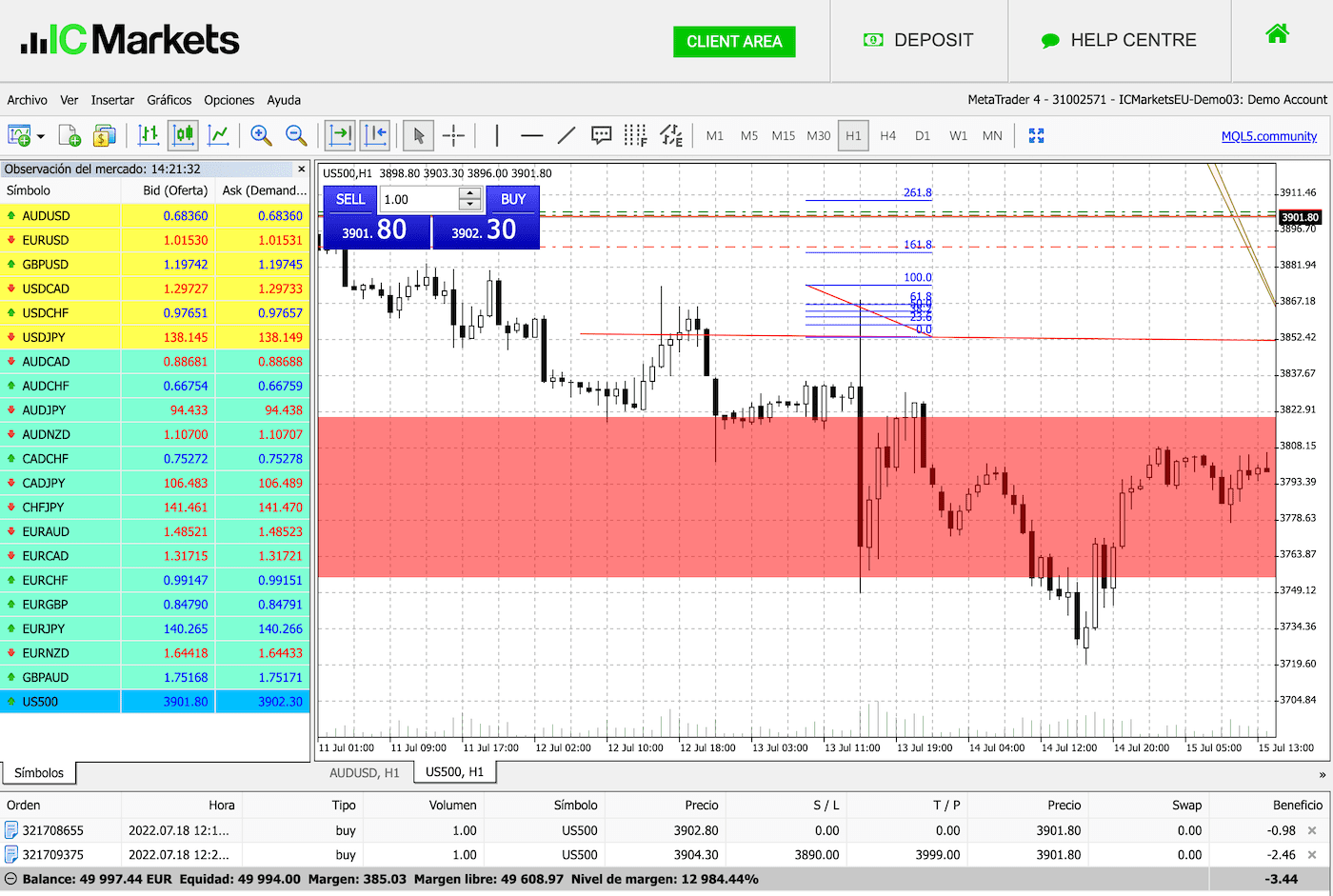The width and height of the screenshot is (1333, 896).
Task: Go to home via house icon
Action: point(1278,34)
